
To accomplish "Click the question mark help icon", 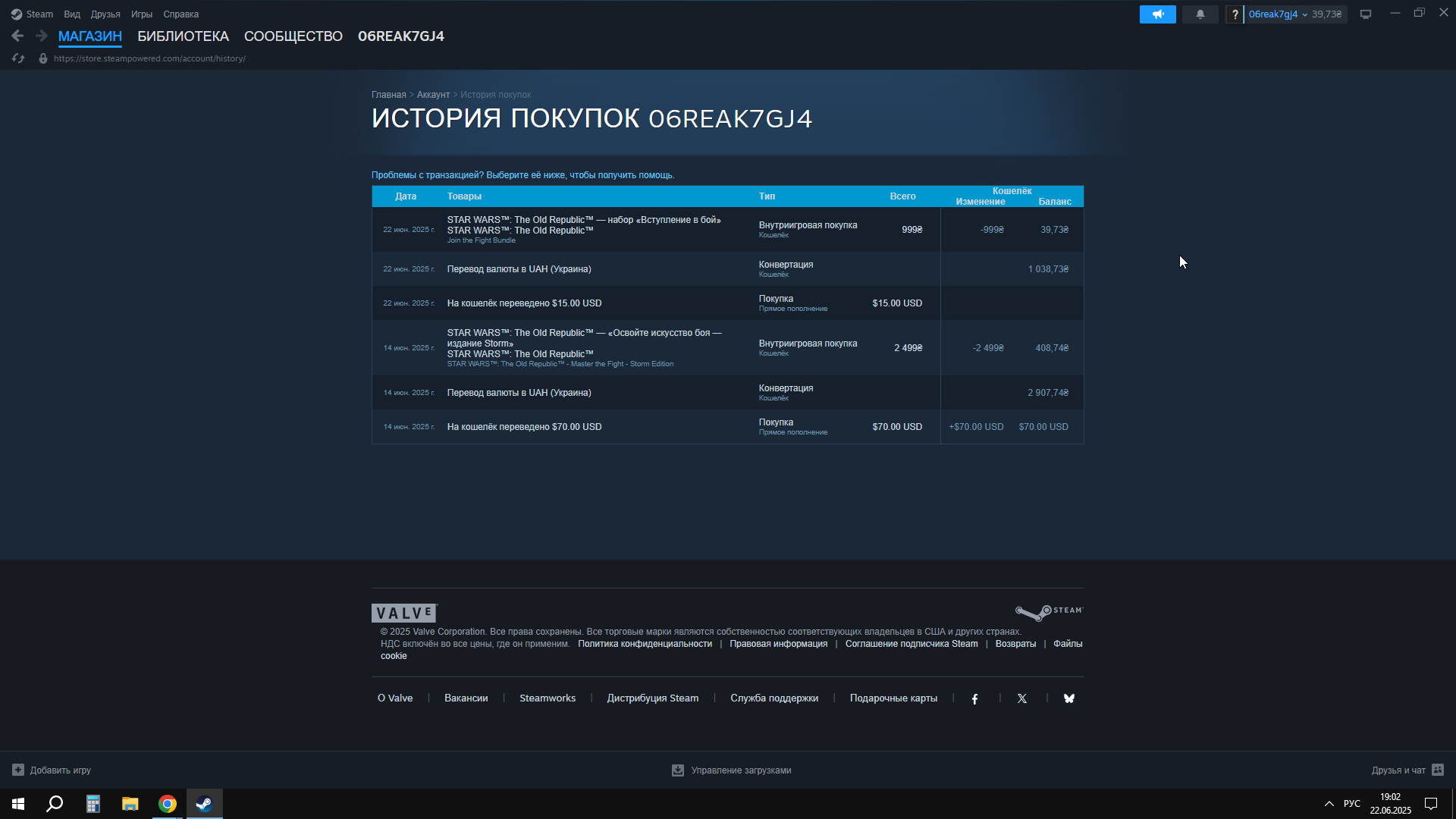I will pyautogui.click(x=1235, y=14).
